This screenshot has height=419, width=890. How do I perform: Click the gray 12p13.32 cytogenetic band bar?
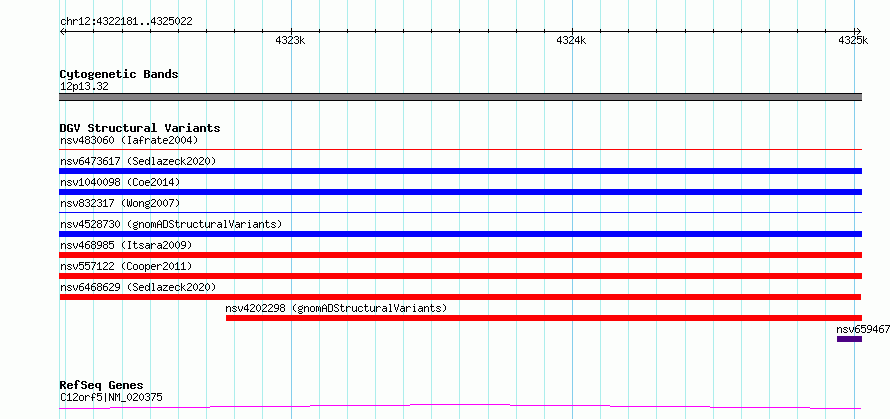[460, 97]
